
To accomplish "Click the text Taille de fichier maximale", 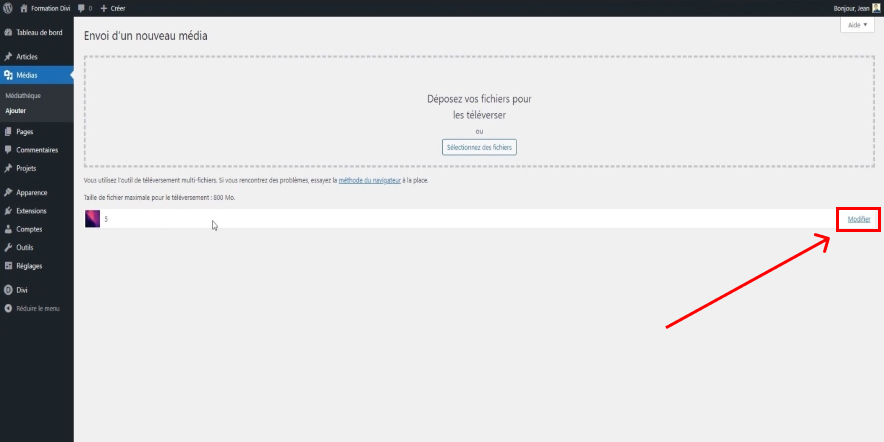I will tap(160, 198).
